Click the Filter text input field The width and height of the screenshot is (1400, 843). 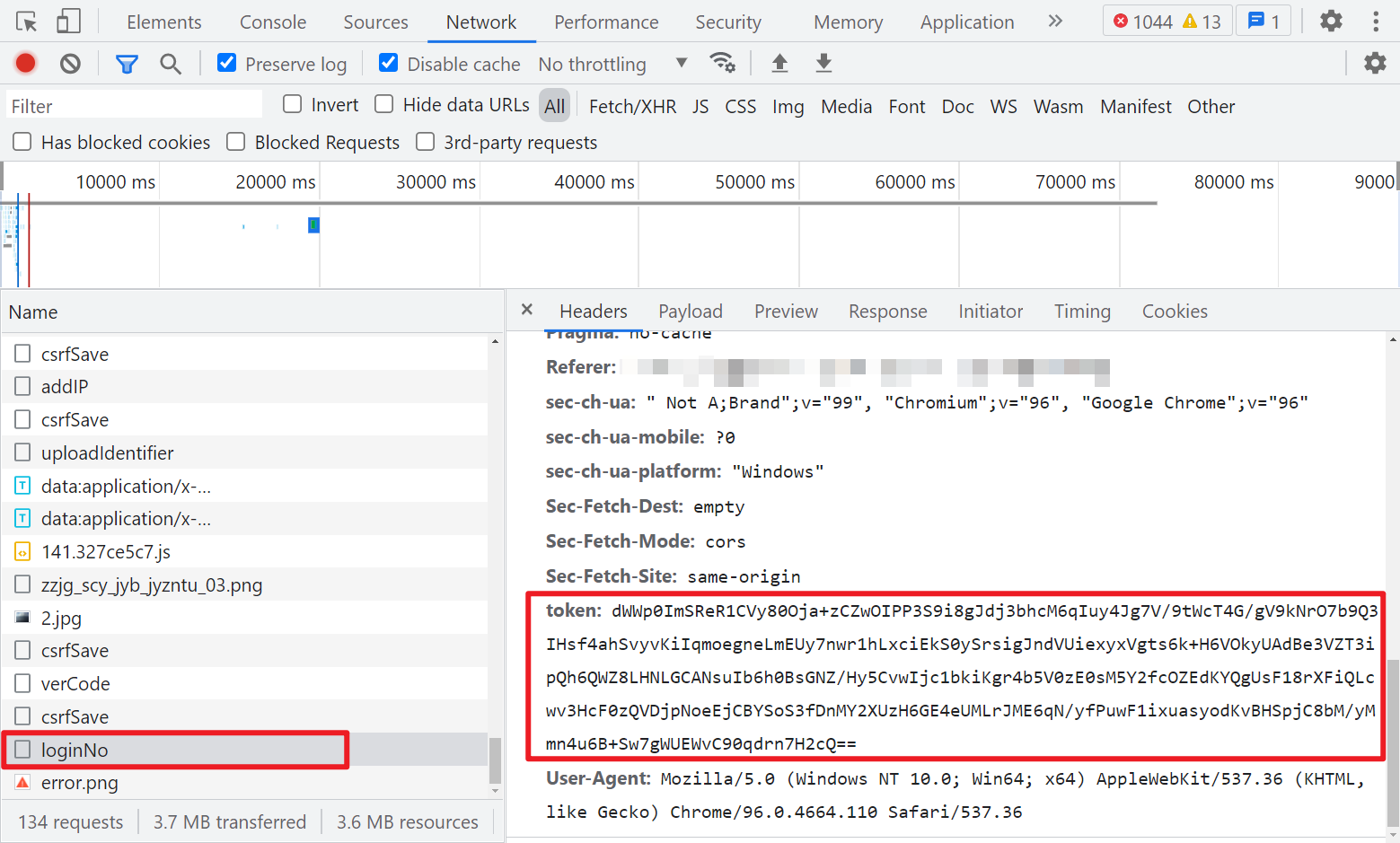click(135, 106)
